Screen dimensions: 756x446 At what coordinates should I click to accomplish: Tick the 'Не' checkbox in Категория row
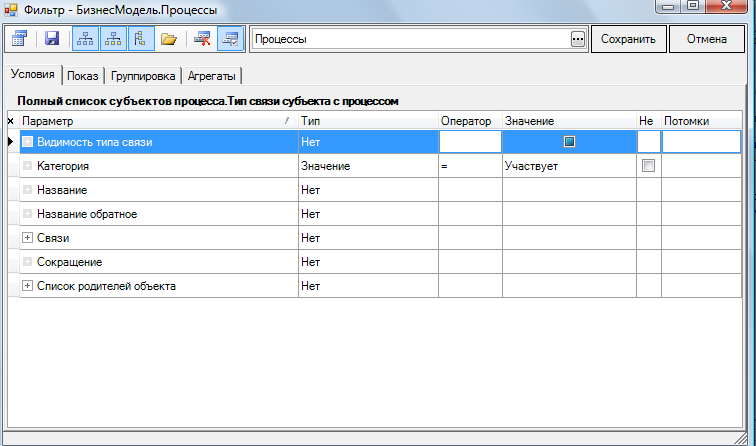pos(648,166)
